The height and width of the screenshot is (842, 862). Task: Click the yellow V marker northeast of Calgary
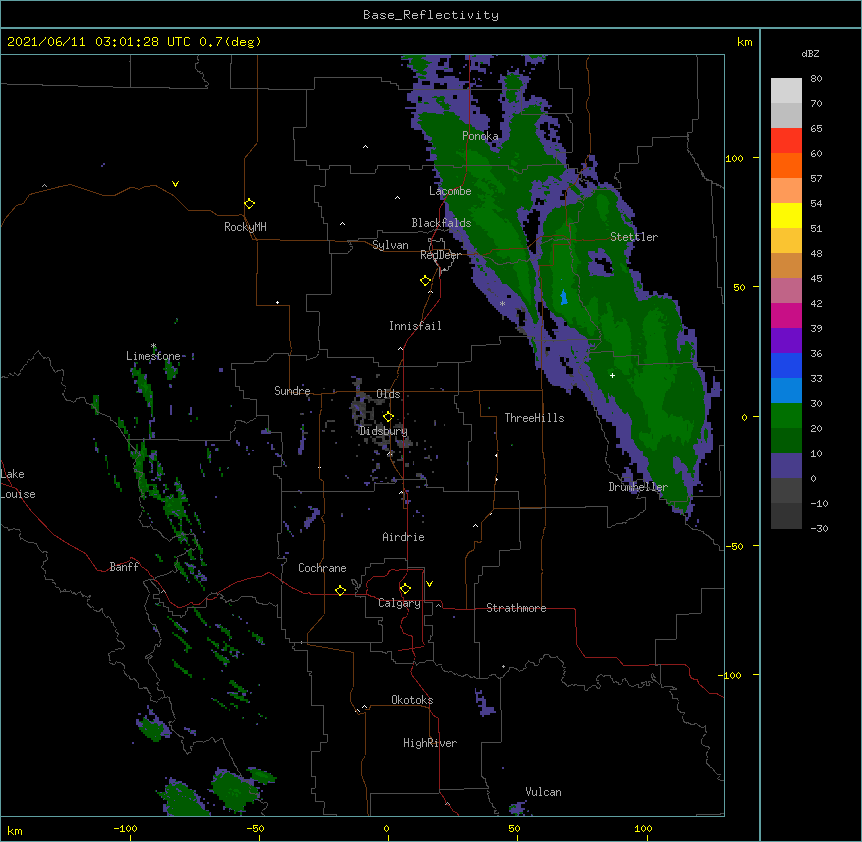[x=429, y=584]
